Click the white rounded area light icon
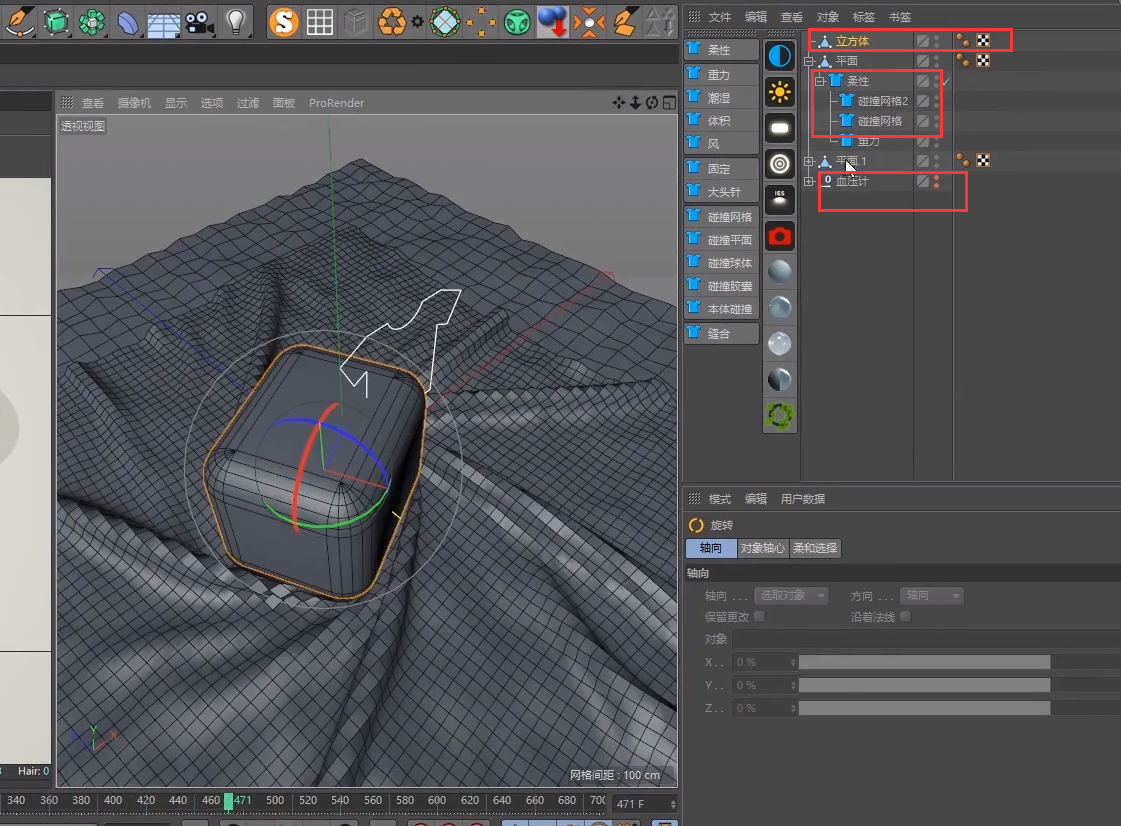Image resolution: width=1121 pixels, height=826 pixels. [x=779, y=128]
